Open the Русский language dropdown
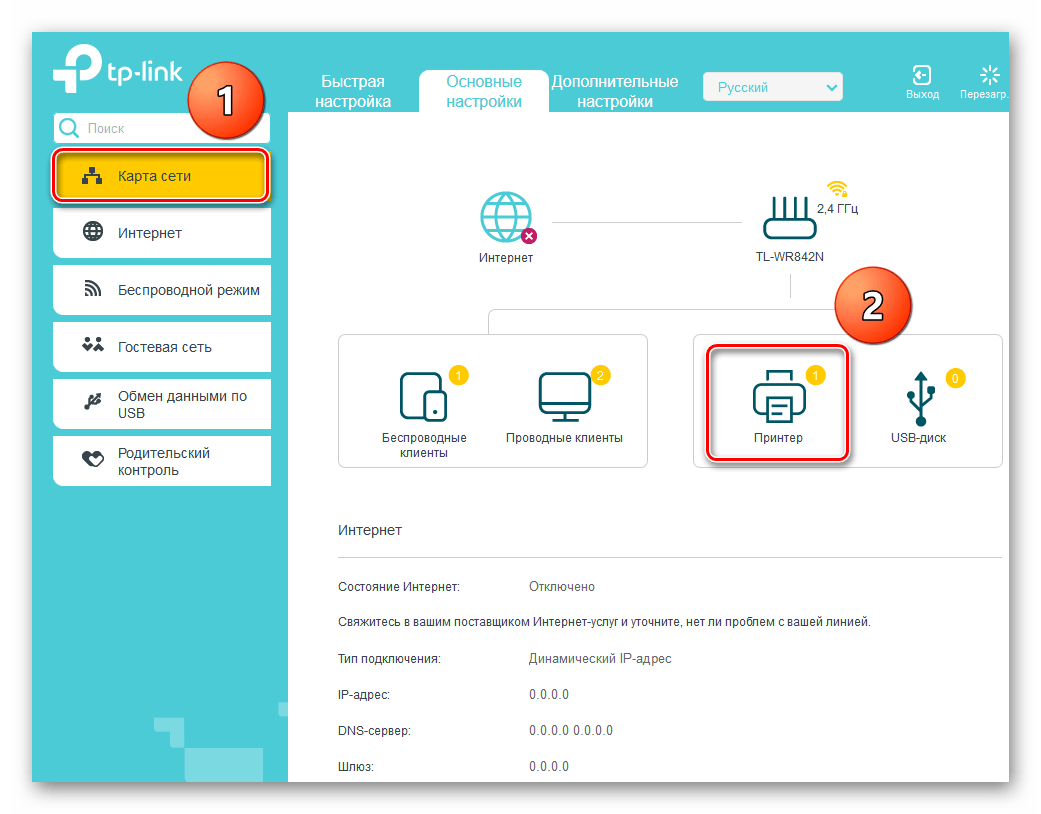The height and width of the screenshot is (814, 1041). click(x=772, y=88)
